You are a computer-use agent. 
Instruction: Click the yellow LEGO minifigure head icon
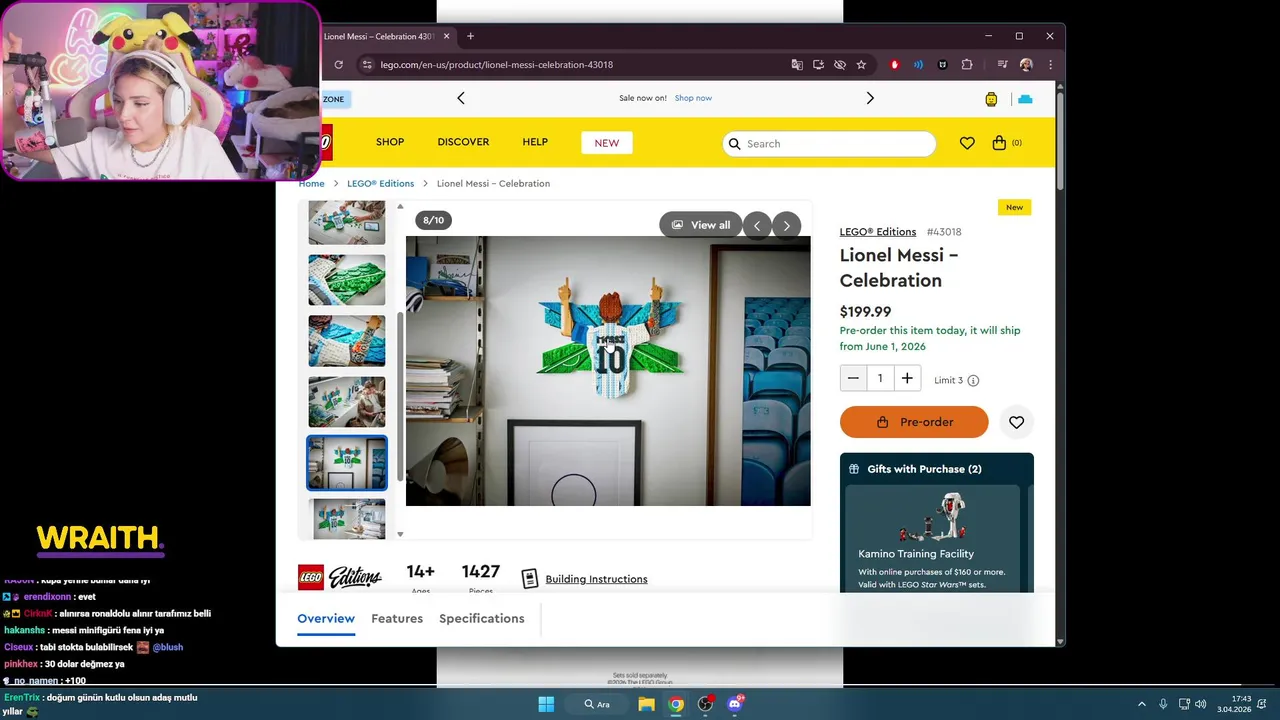(x=991, y=99)
